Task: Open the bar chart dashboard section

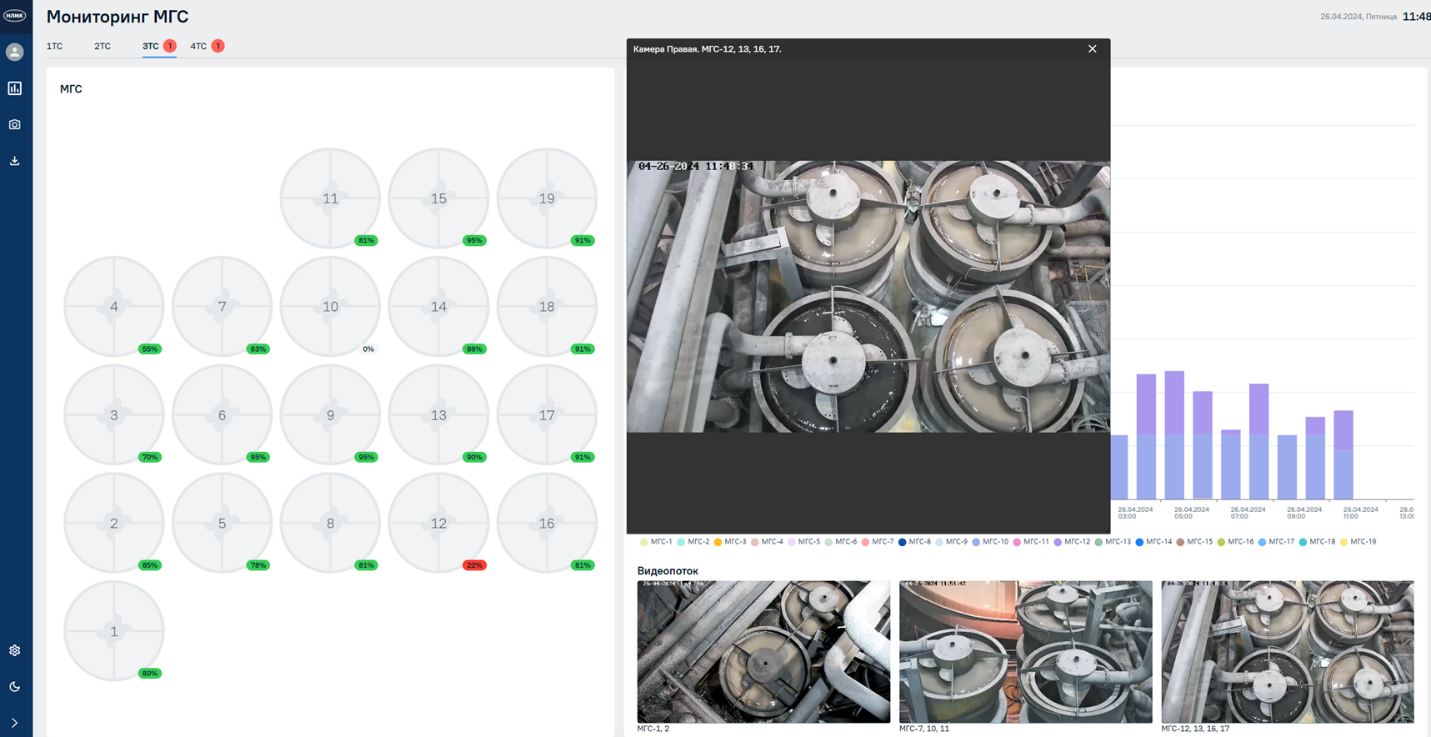Action: coord(14,88)
